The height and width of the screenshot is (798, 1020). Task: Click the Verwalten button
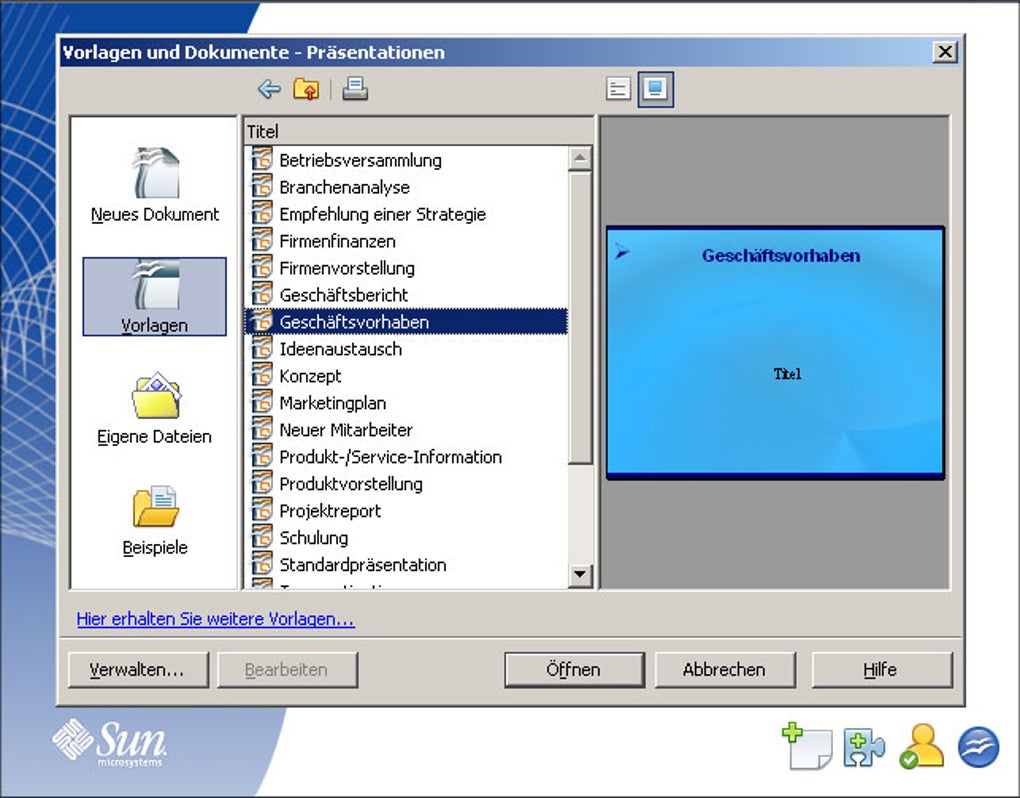[x=138, y=670]
